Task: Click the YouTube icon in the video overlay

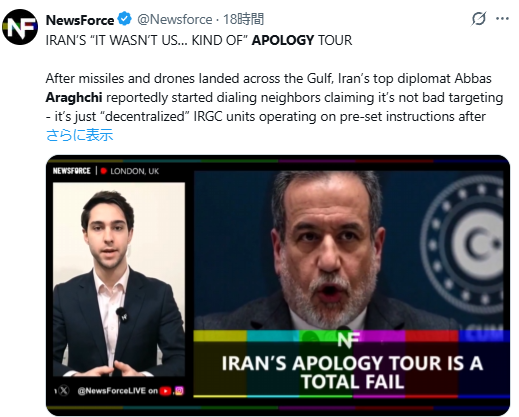Action: point(165,391)
